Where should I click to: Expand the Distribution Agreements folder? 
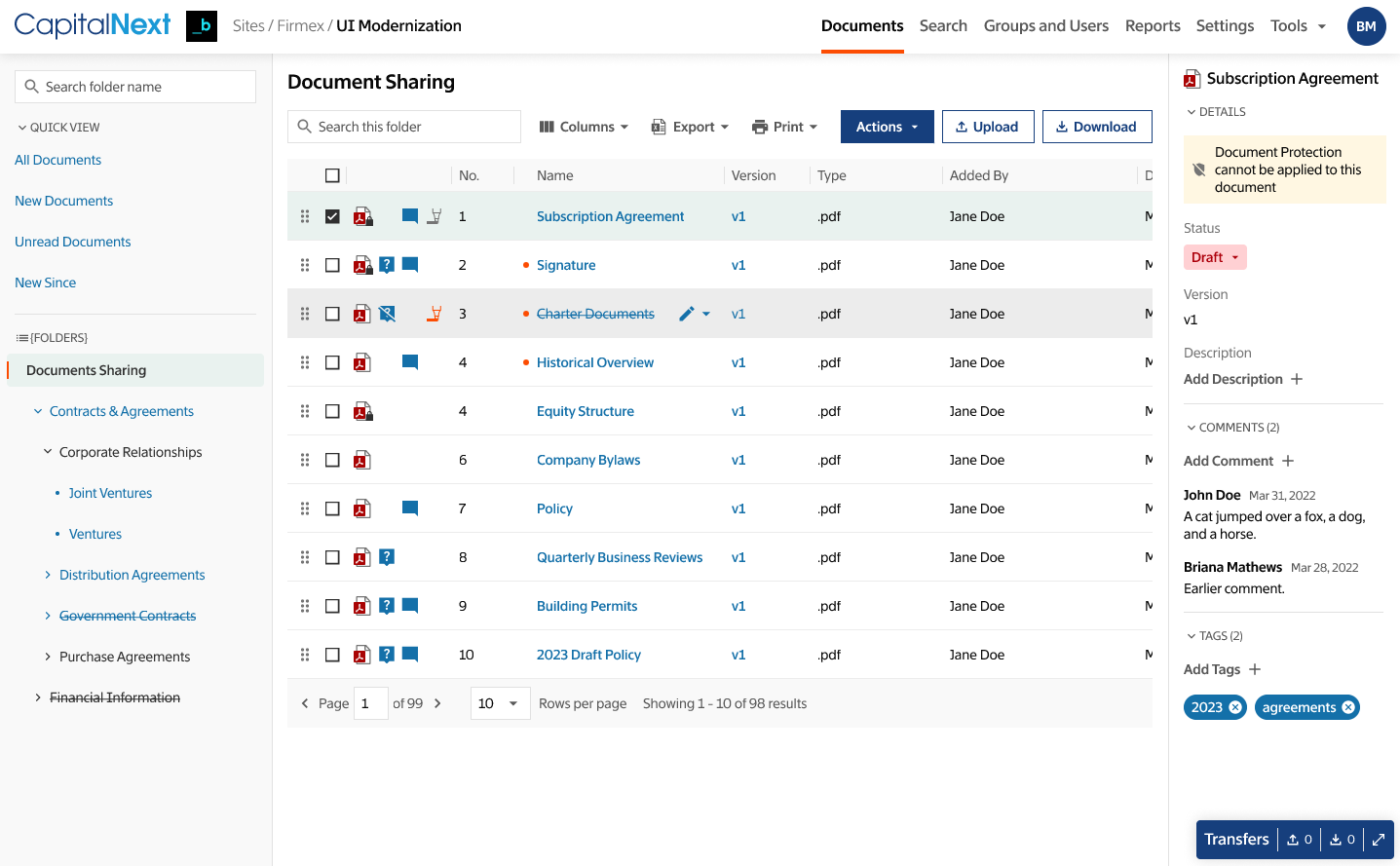tap(48, 575)
